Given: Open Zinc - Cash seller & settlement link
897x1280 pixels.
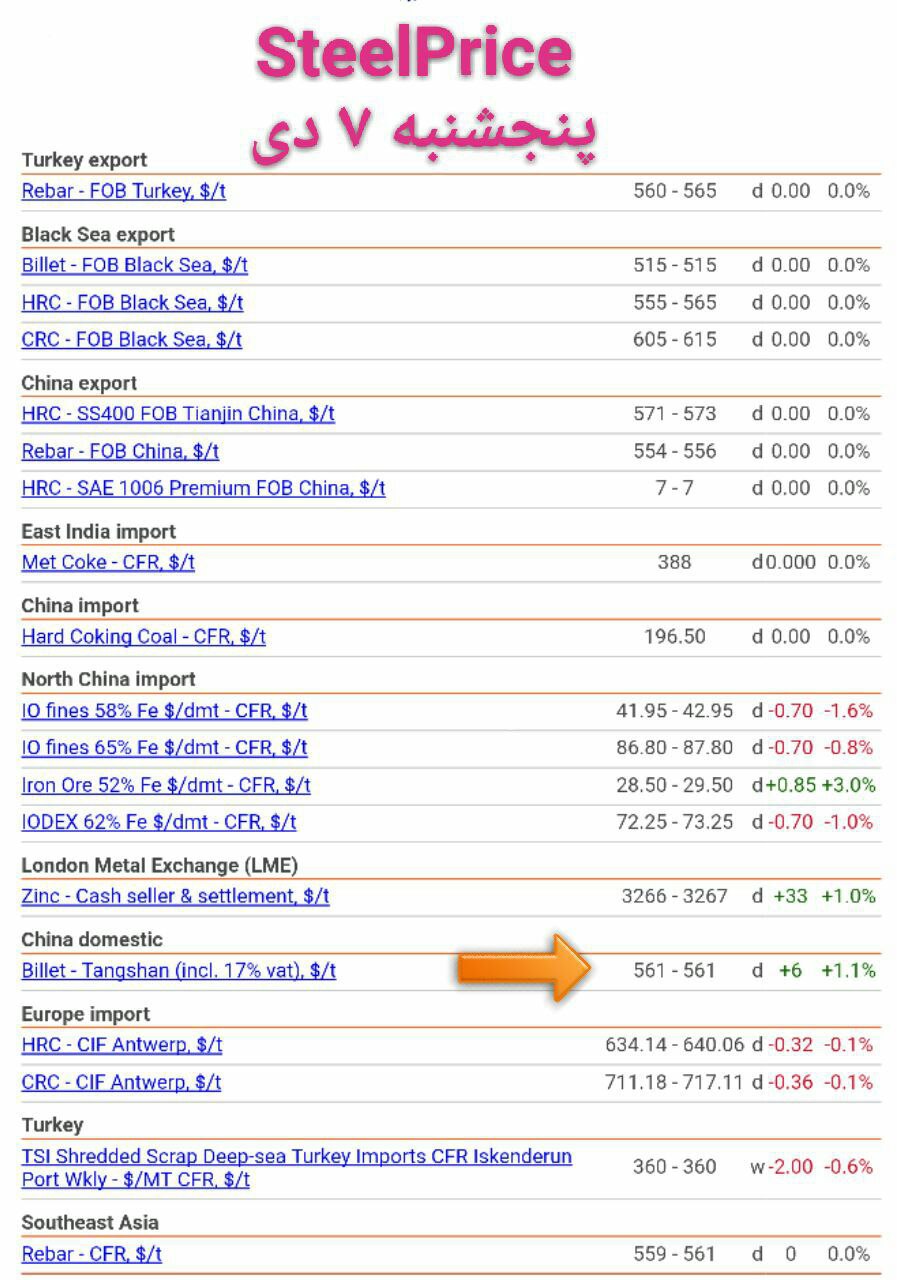Looking at the screenshot, I should tap(175, 896).
